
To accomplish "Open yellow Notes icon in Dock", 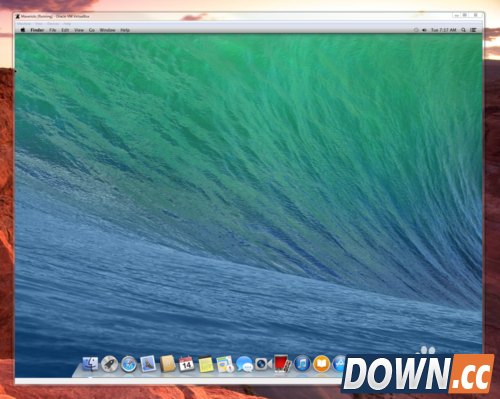I will click(x=206, y=364).
